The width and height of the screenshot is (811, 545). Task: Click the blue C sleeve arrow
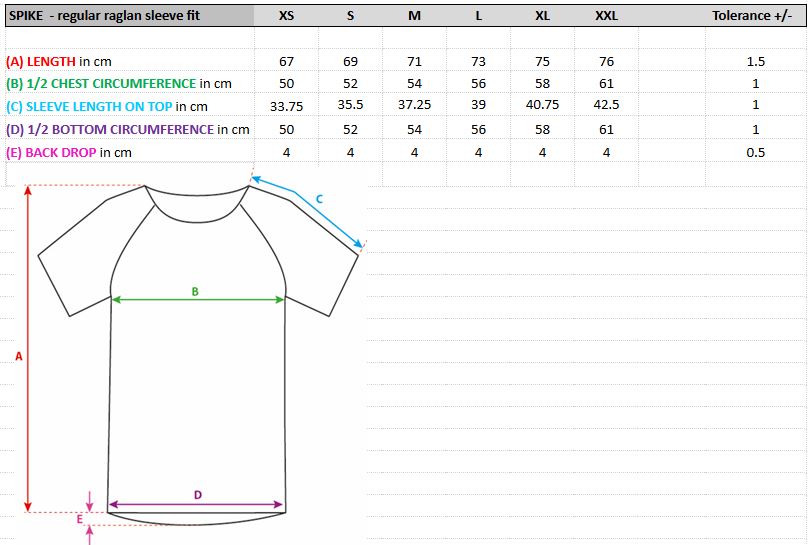point(307,211)
